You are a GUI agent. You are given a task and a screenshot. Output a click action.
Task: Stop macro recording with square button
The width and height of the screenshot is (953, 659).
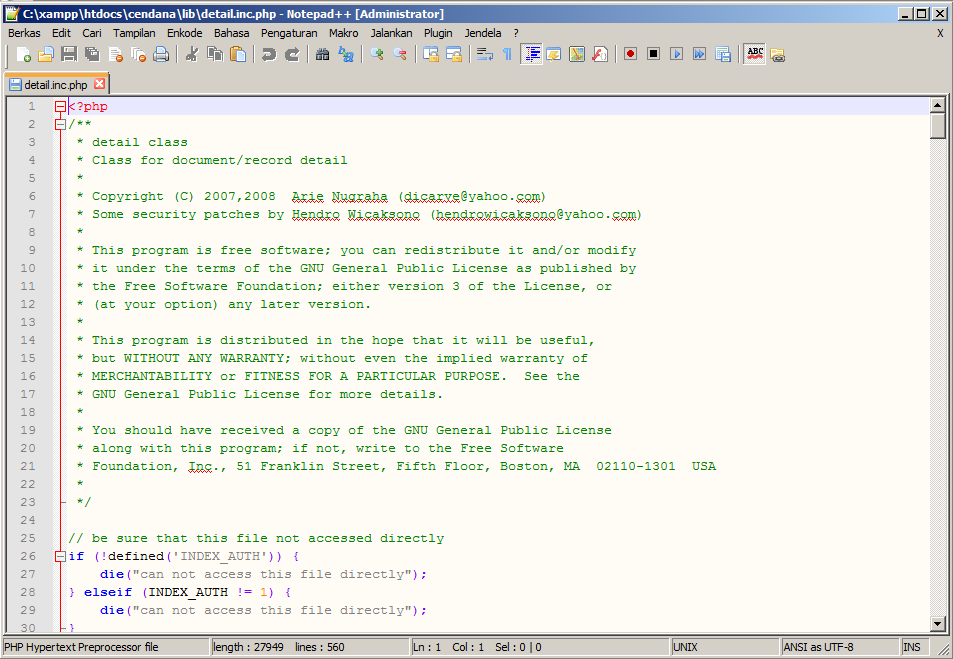coord(653,55)
